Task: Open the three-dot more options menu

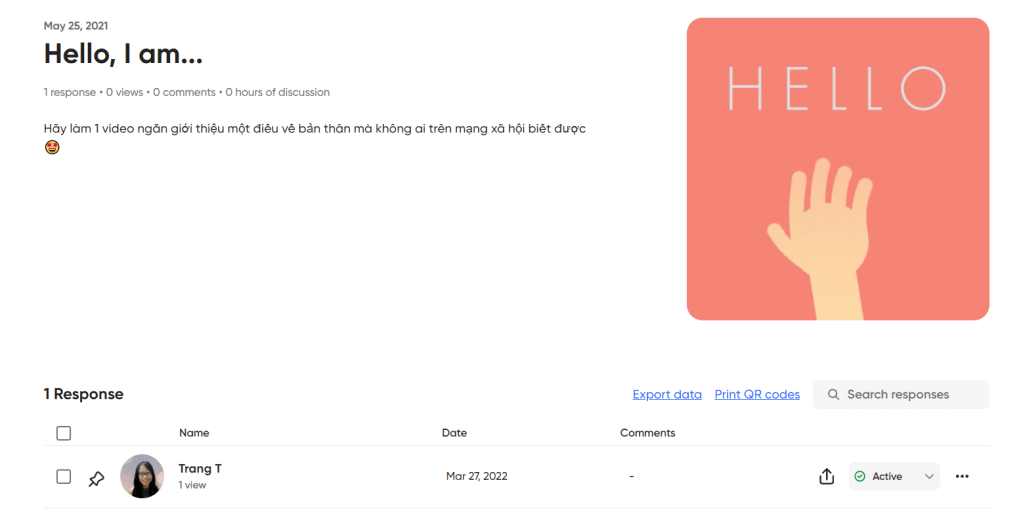Action: (962, 477)
